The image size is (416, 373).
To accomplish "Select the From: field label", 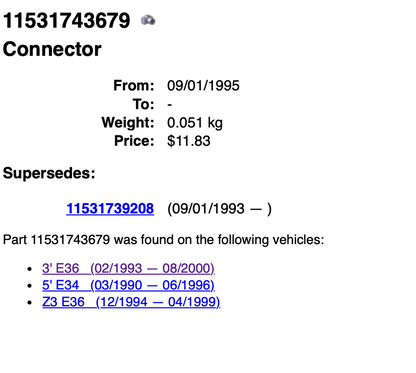I will [x=134, y=85].
